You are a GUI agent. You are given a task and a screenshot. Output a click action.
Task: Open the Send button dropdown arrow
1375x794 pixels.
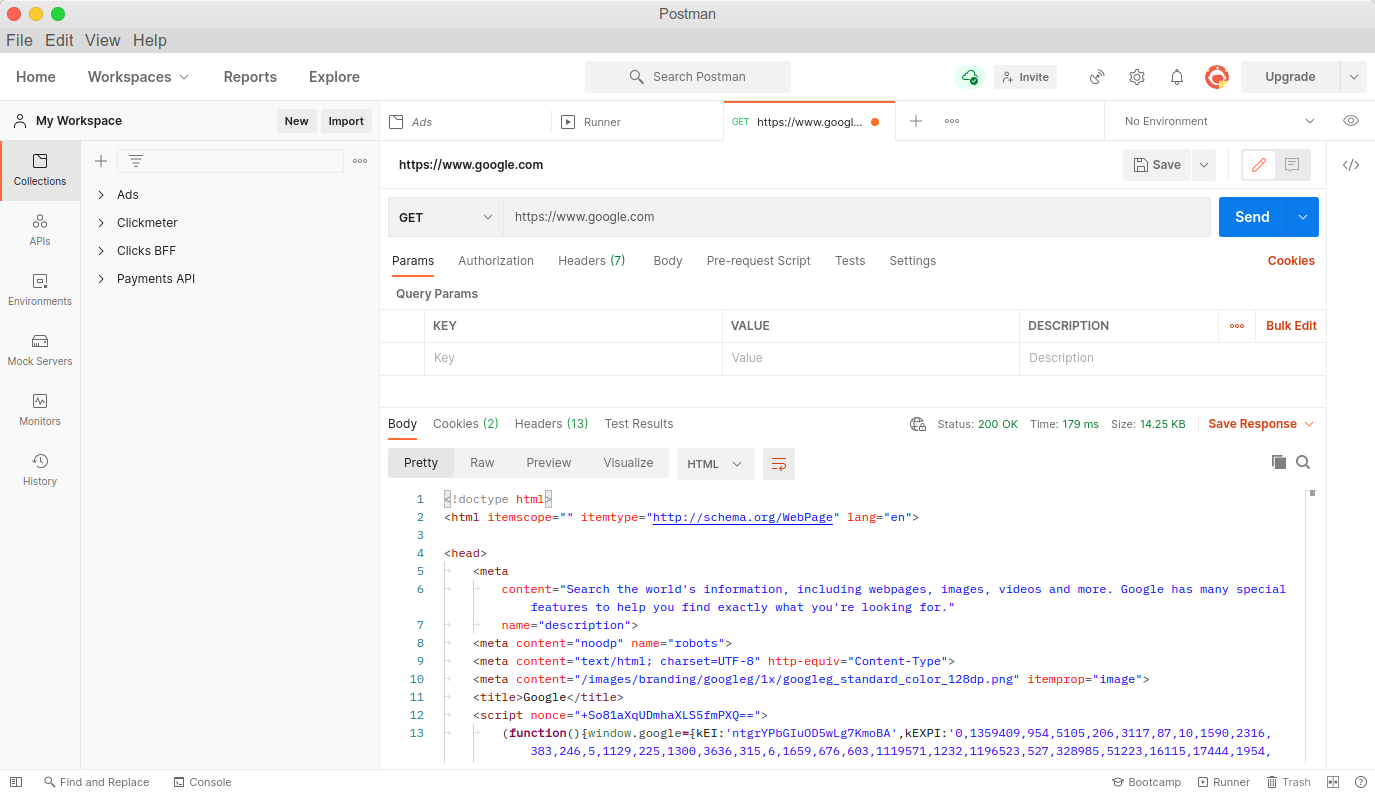[1302, 217]
